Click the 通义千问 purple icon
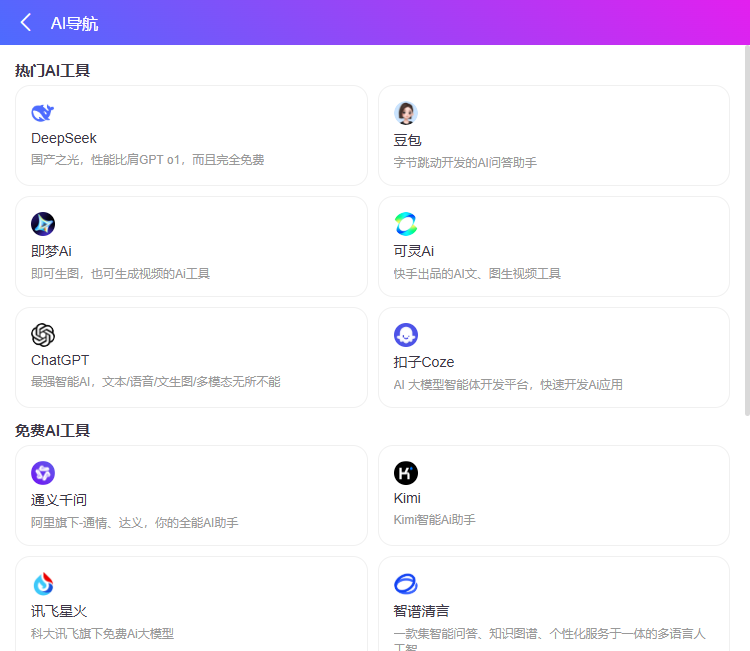This screenshot has height=651, width=750. click(x=43, y=473)
